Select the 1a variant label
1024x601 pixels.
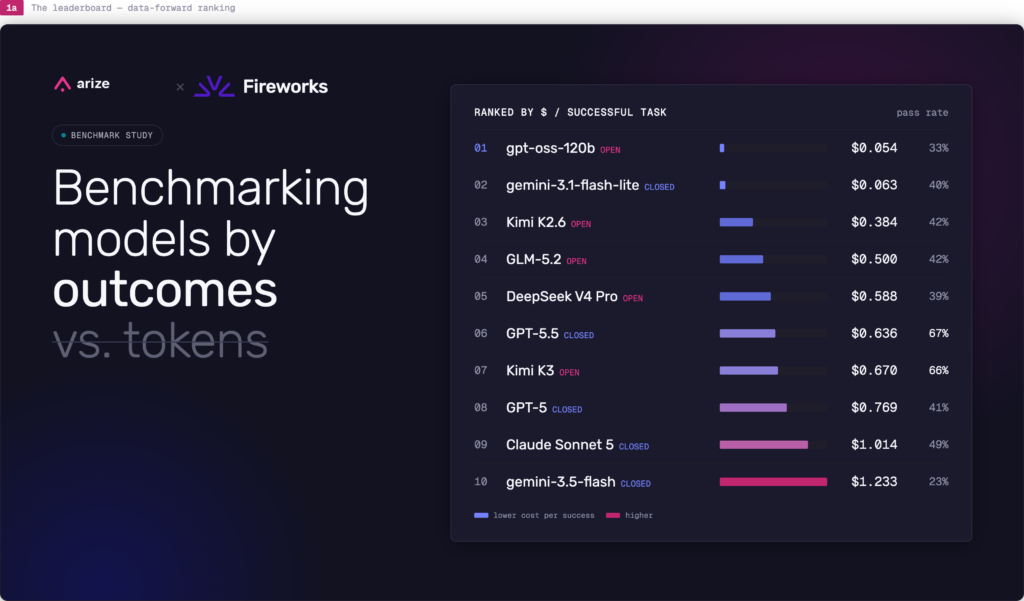click(12, 8)
